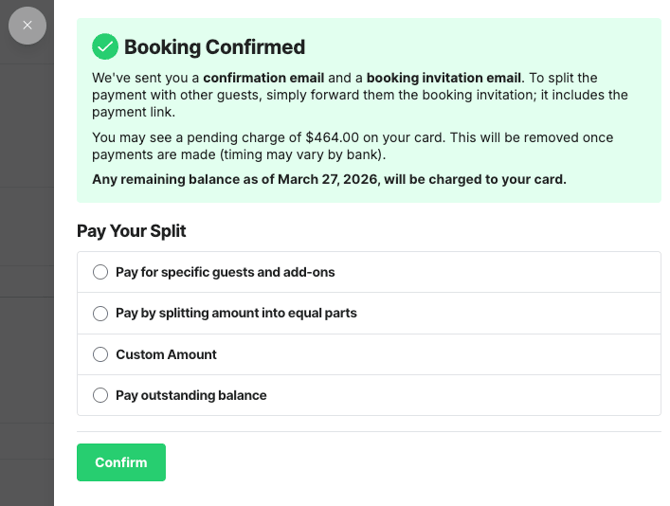670x506 pixels.
Task: Click the March 27, 2026 remaining balance notice
Action: click(x=329, y=180)
